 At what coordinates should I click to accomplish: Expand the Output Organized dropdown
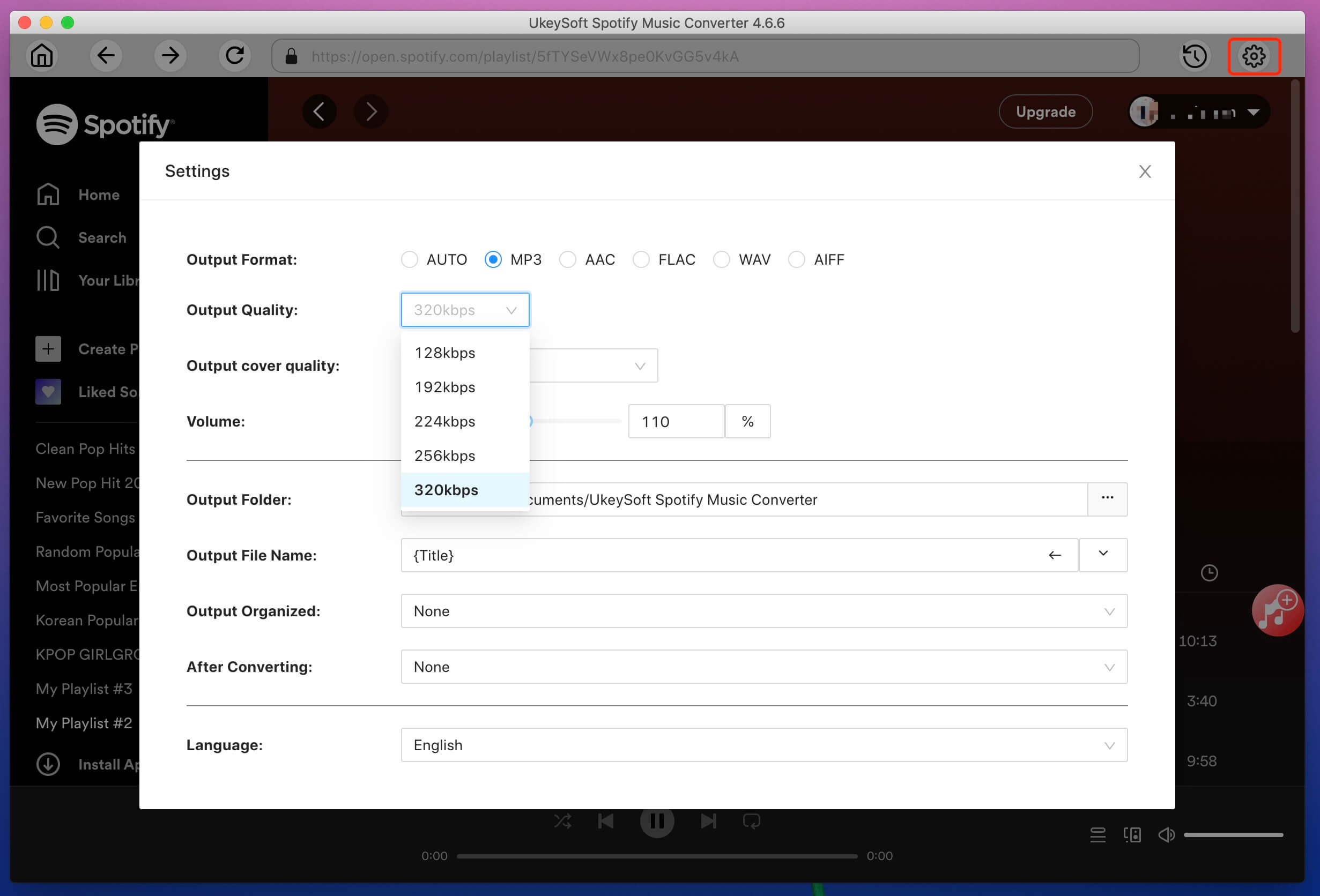[1108, 611]
